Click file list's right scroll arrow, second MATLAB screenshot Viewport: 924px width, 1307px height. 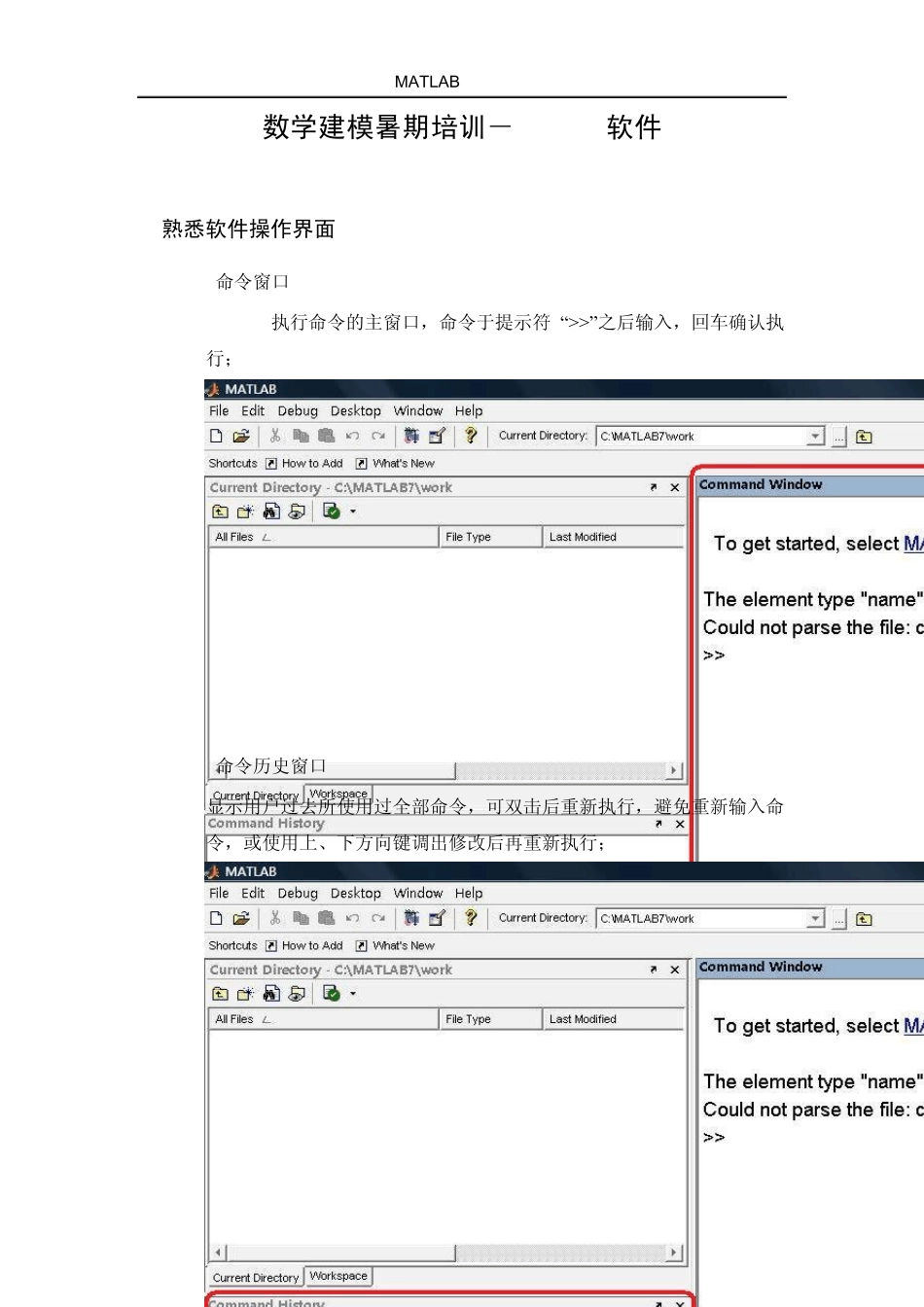point(673,1253)
